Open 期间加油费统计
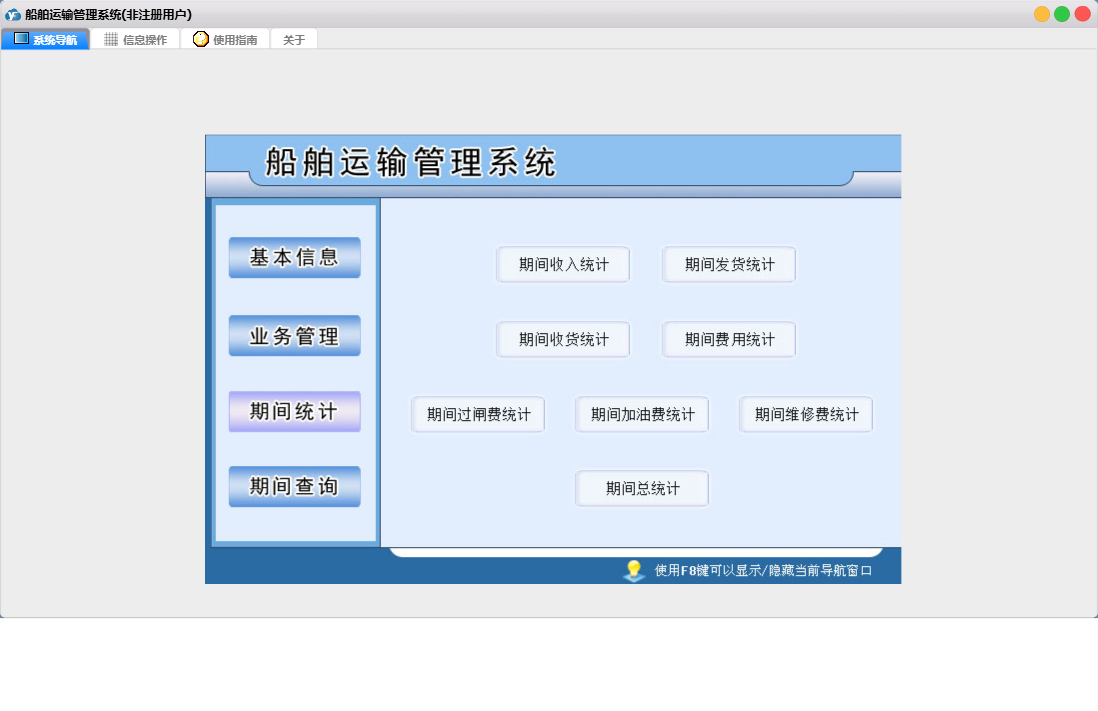The image size is (1098, 711). tap(642, 414)
